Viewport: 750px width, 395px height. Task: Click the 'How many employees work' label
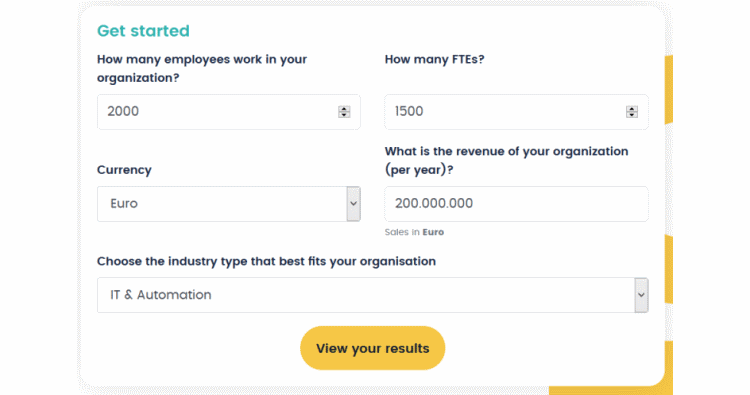202,68
